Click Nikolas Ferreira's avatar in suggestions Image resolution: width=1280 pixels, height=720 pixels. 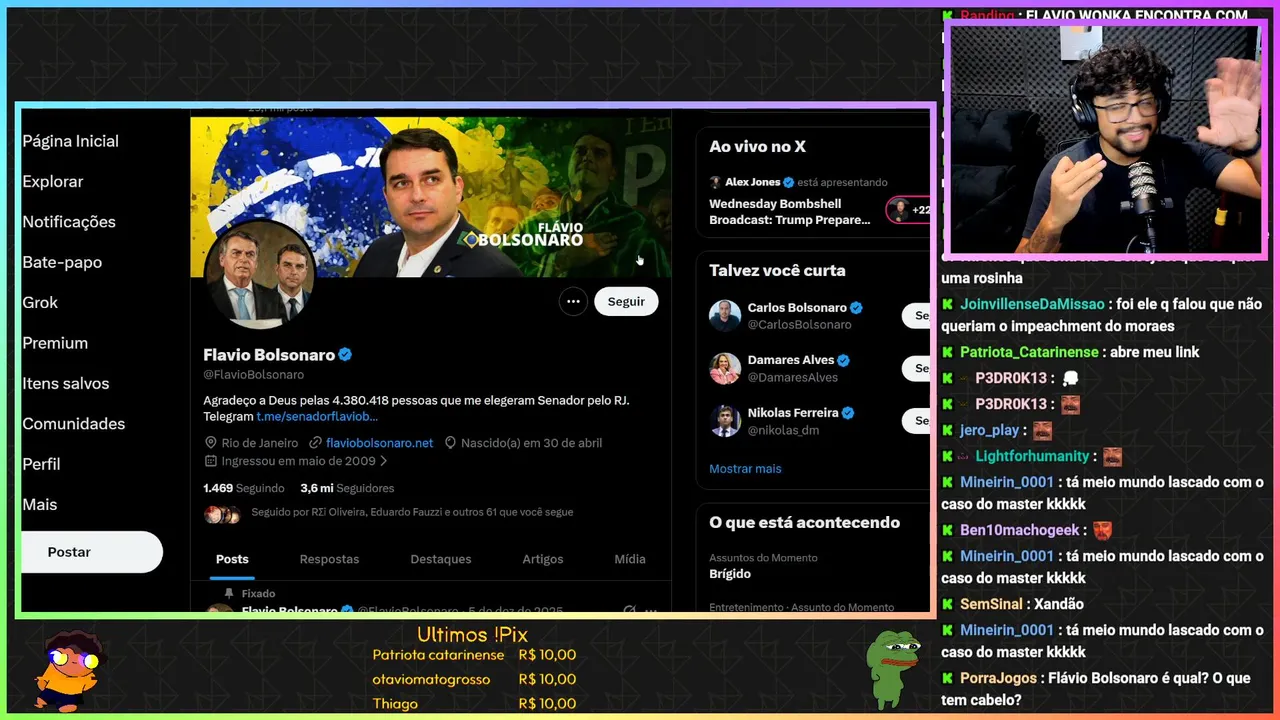click(x=725, y=420)
